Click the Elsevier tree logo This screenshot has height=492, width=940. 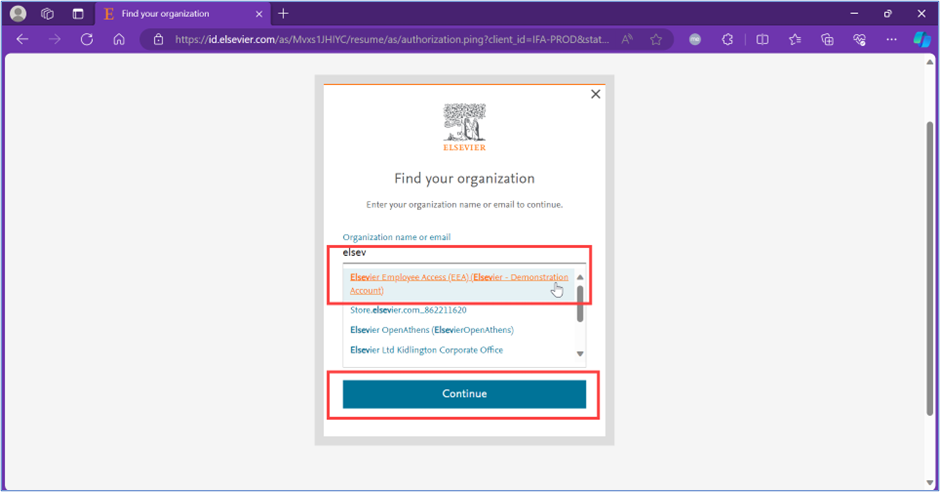(x=465, y=127)
